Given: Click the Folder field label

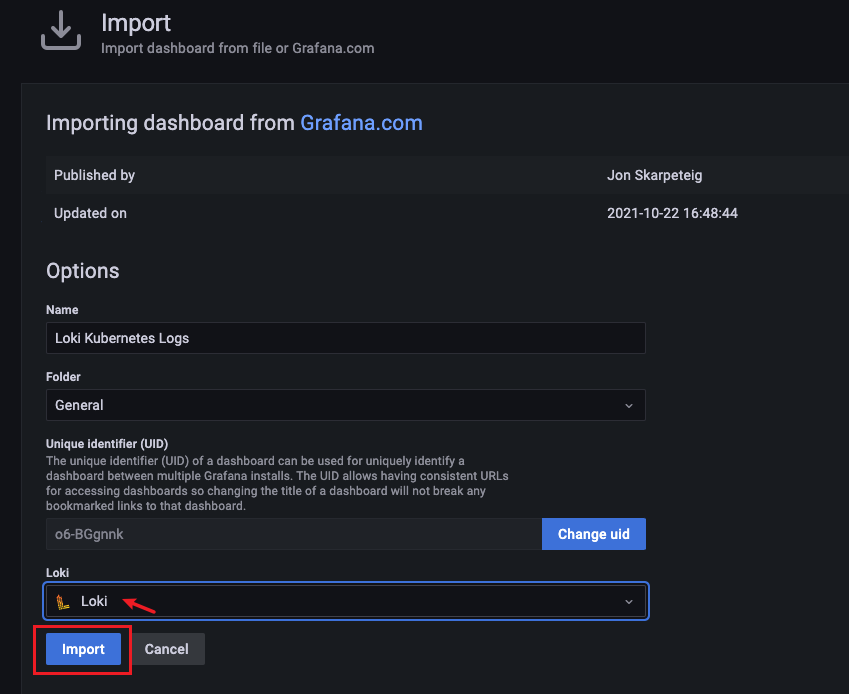Looking at the screenshot, I should point(63,377).
